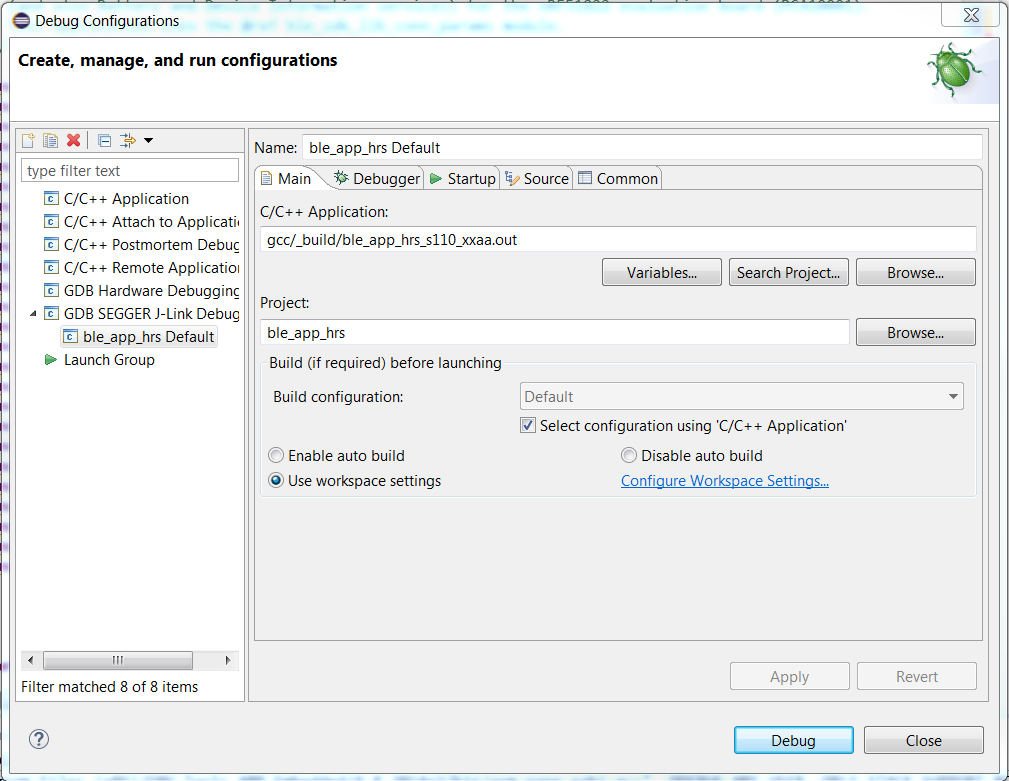Click the icon beside C/C++ Remote Application
This screenshot has width=1009, height=781.
(x=51, y=267)
